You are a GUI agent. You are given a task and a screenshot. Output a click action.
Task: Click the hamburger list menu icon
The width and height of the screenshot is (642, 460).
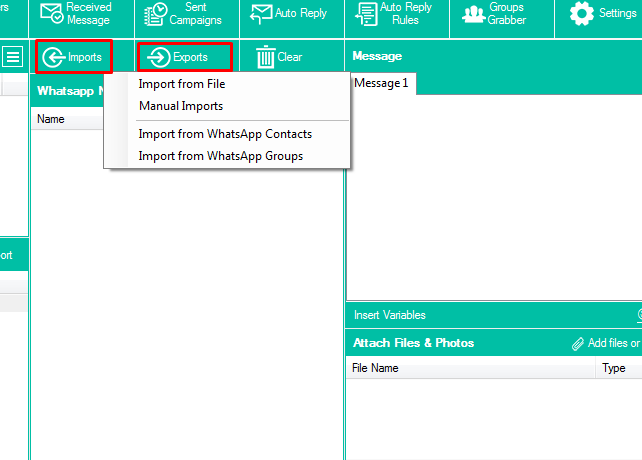(13, 57)
